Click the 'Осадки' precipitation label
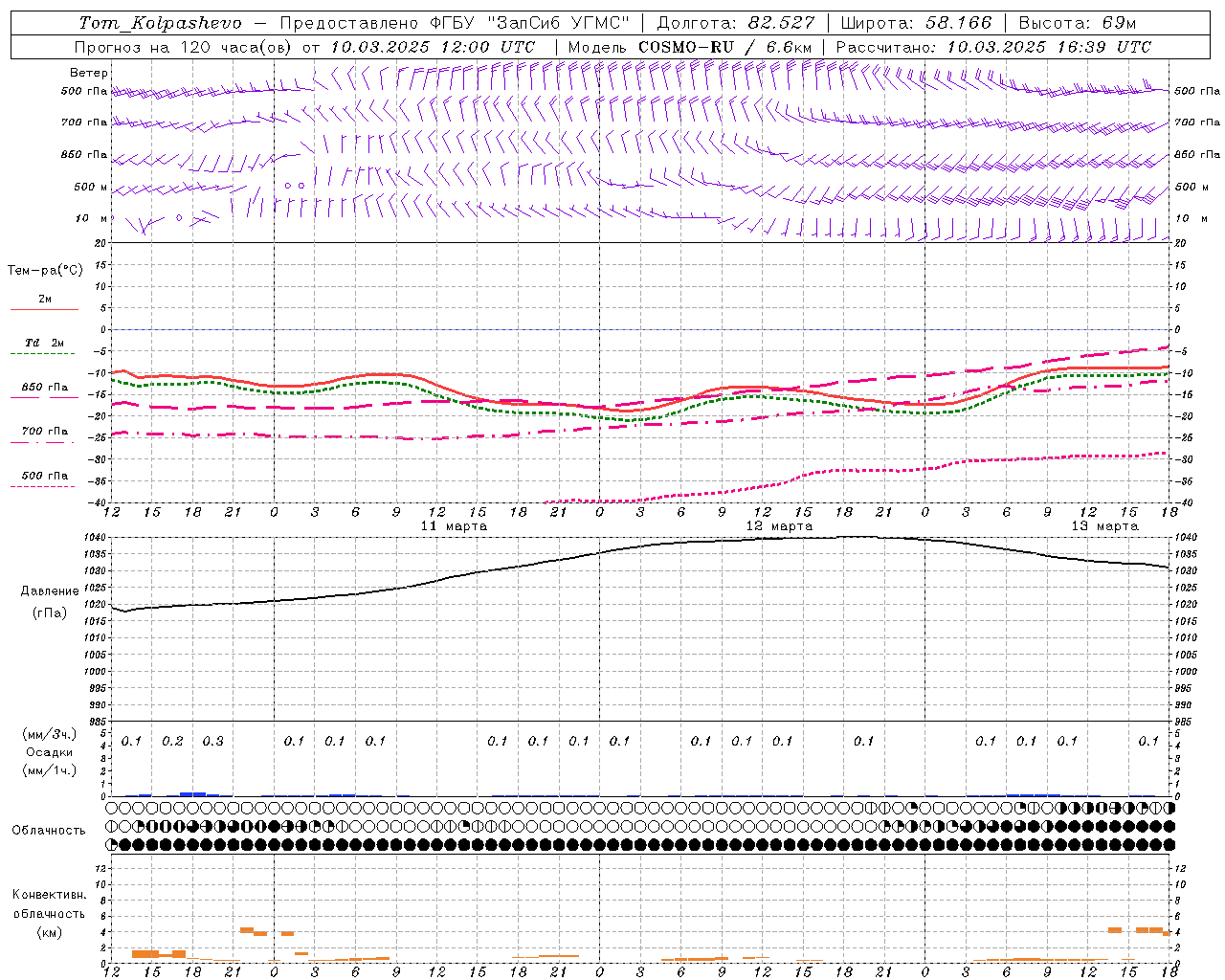1225x980 pixels. [50, 752]
